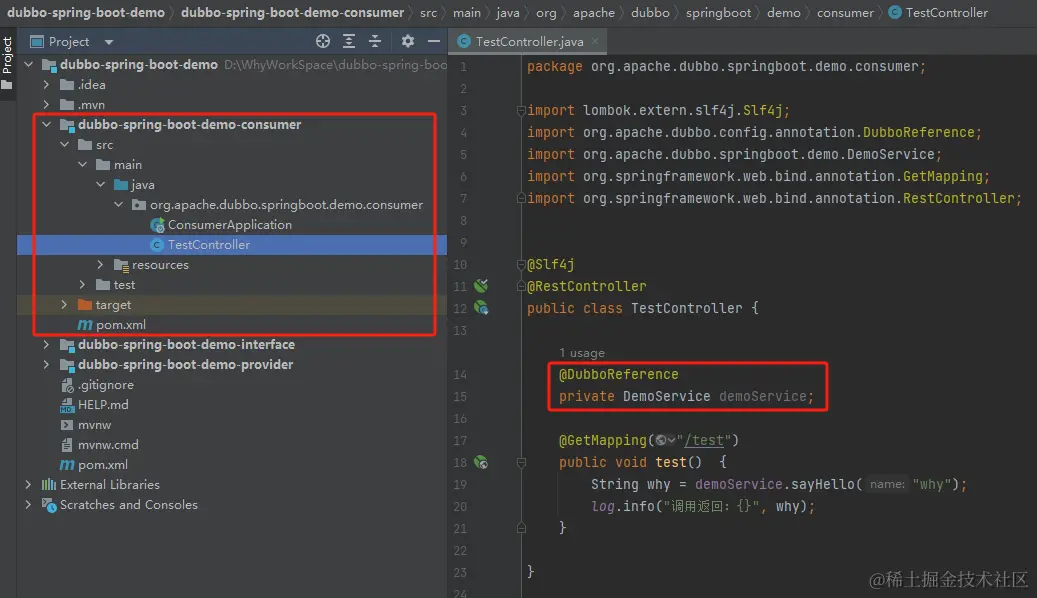Click the @RestController annotation on line 11
This screenshot has height=598, width=1037.
pos(587,286)
